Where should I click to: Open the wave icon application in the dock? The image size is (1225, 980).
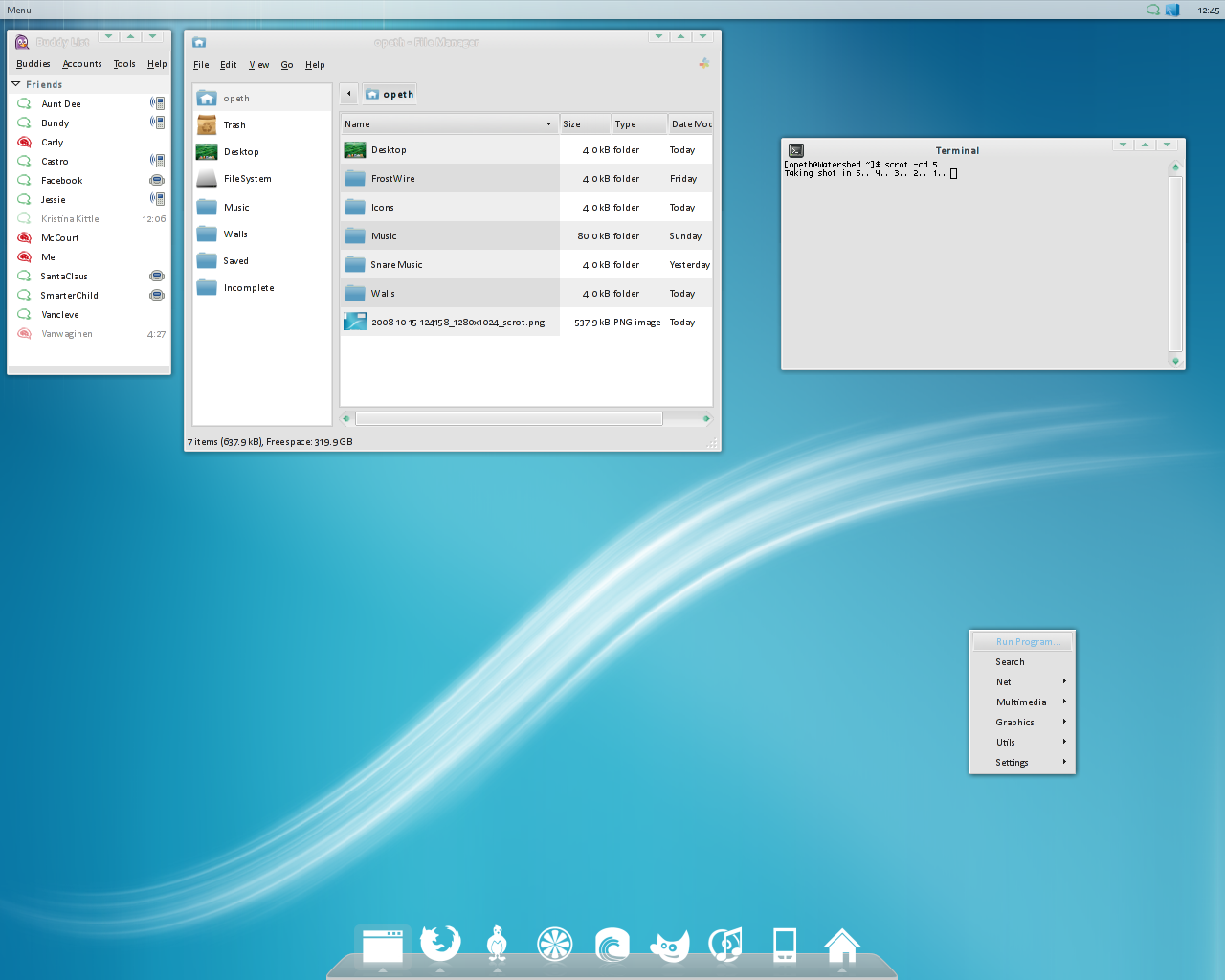(612, 945)
